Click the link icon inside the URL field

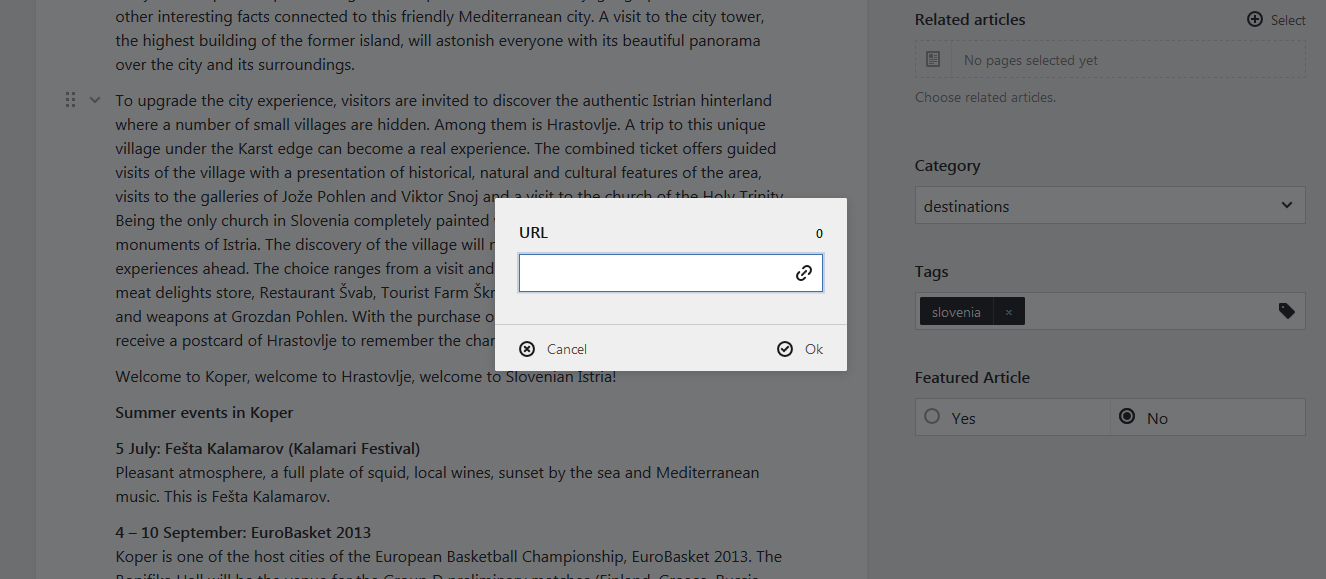(x=804, y=272)
